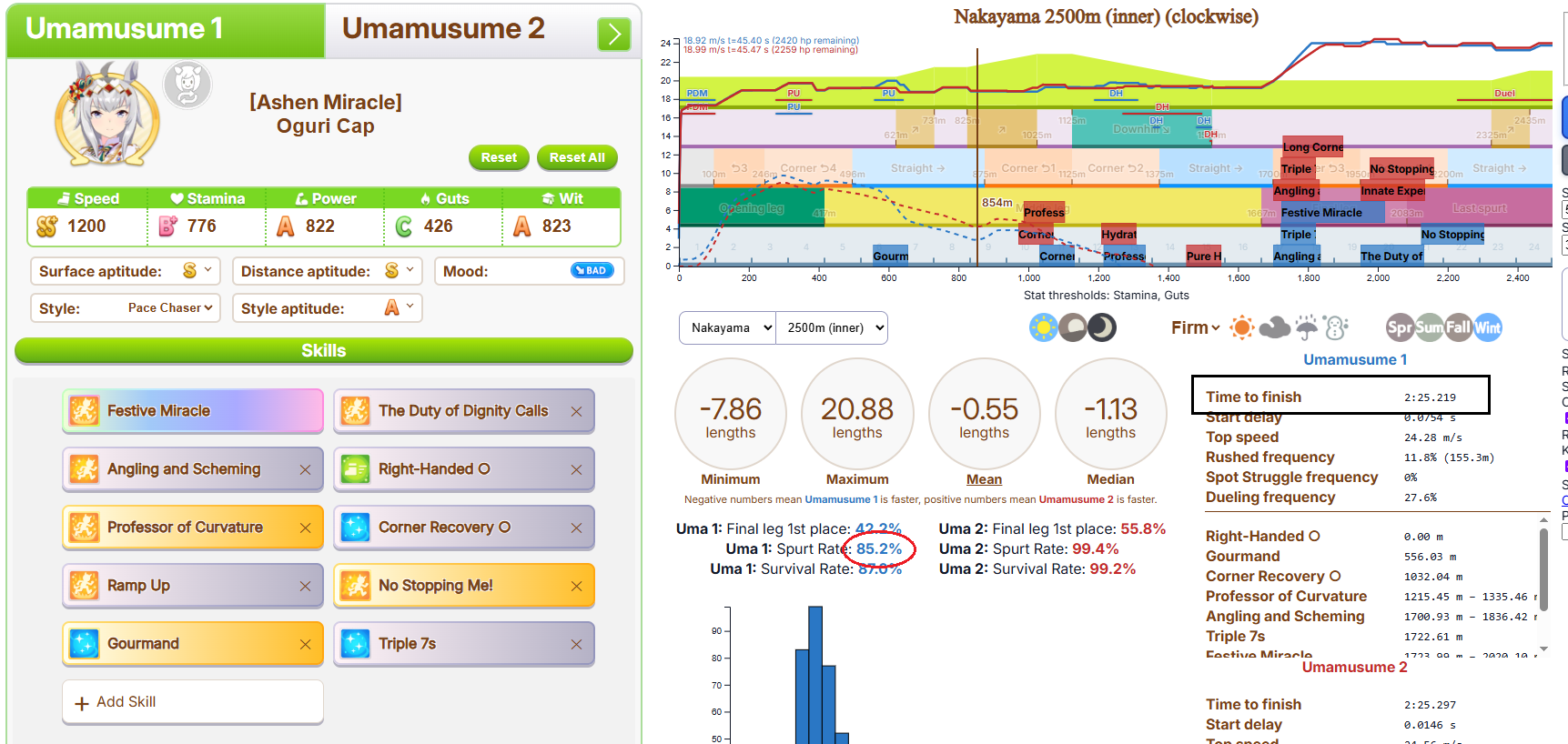Screen dimensions: 1568x744
Task: Click the Festive Miracle skill icon
Action: (x=84, y=411)
